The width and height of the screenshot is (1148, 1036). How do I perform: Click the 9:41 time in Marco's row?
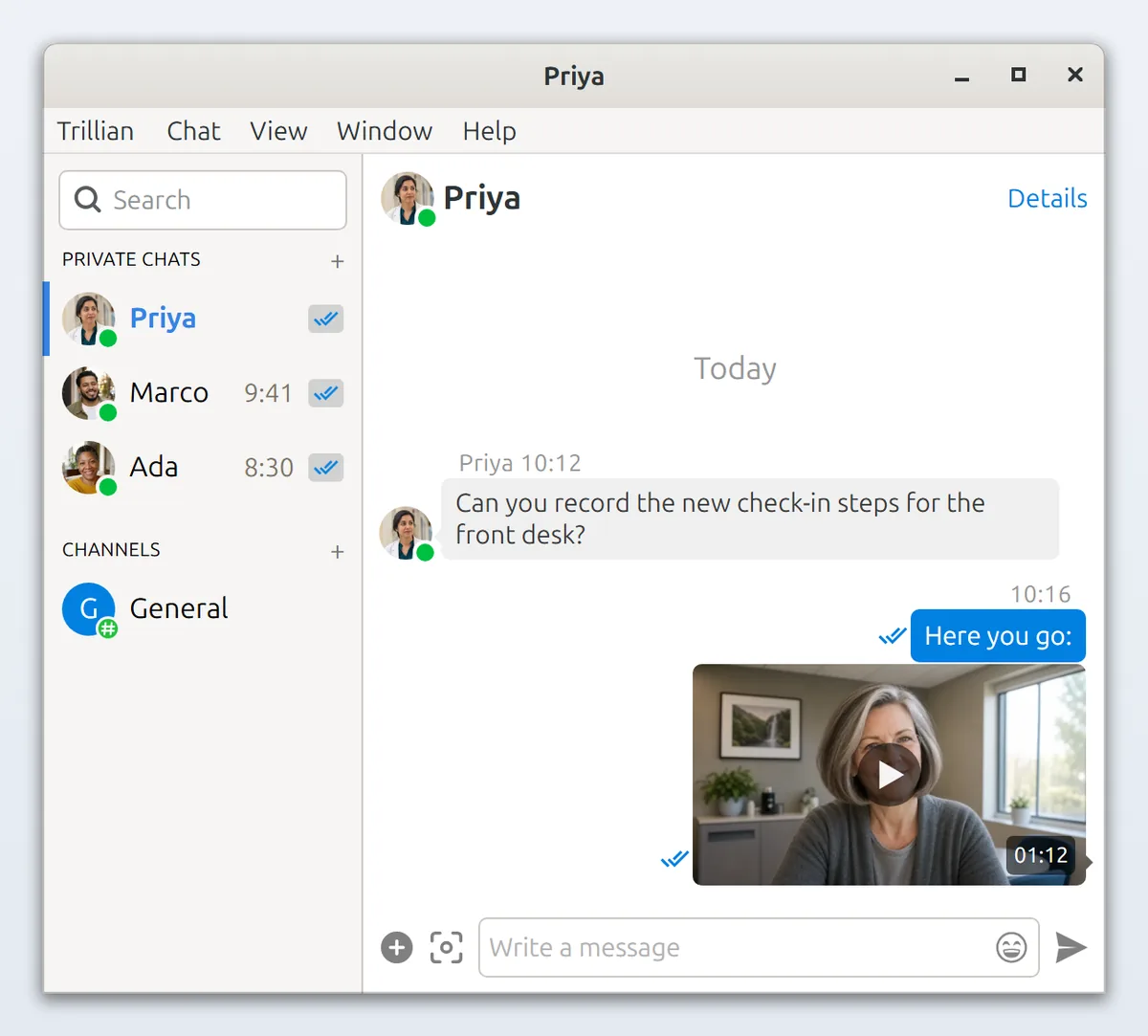(268, 393)
